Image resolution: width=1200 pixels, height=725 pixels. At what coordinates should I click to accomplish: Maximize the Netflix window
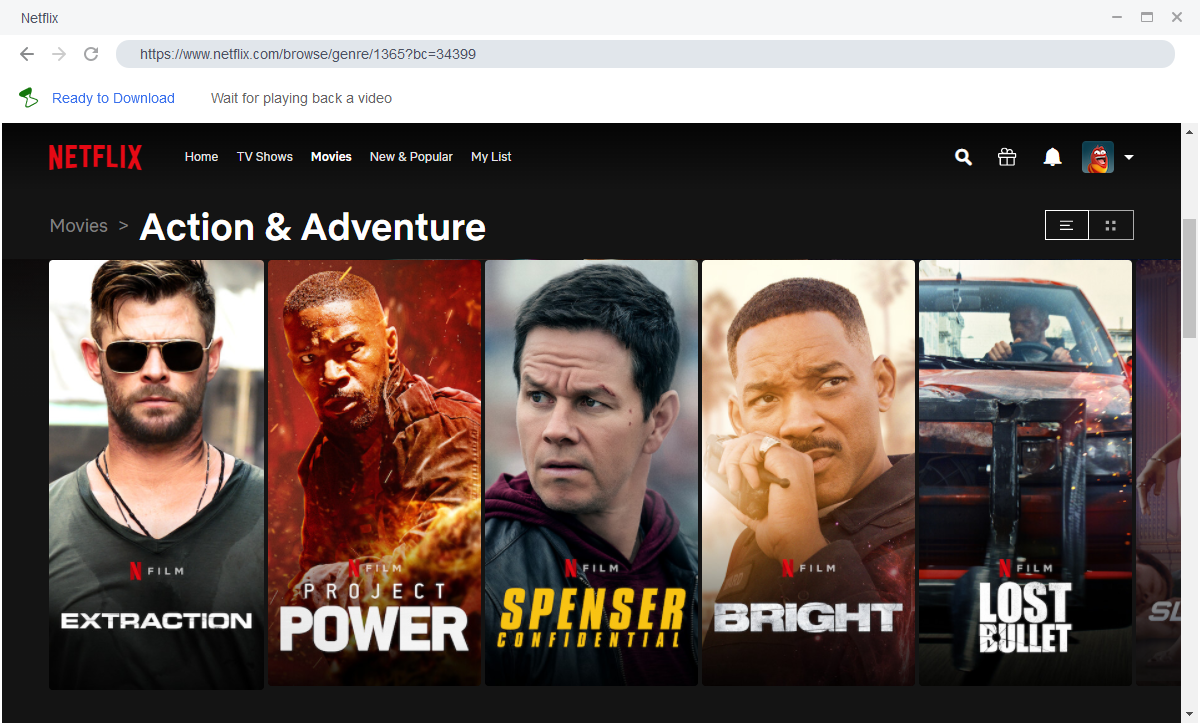1147,17
